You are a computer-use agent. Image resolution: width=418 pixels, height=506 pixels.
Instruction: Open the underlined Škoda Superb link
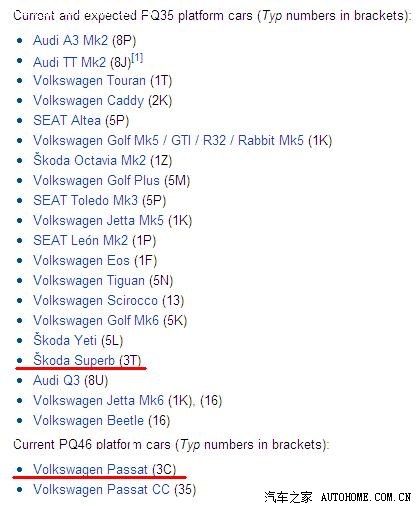pyautogui.click(x=74, y=361)
